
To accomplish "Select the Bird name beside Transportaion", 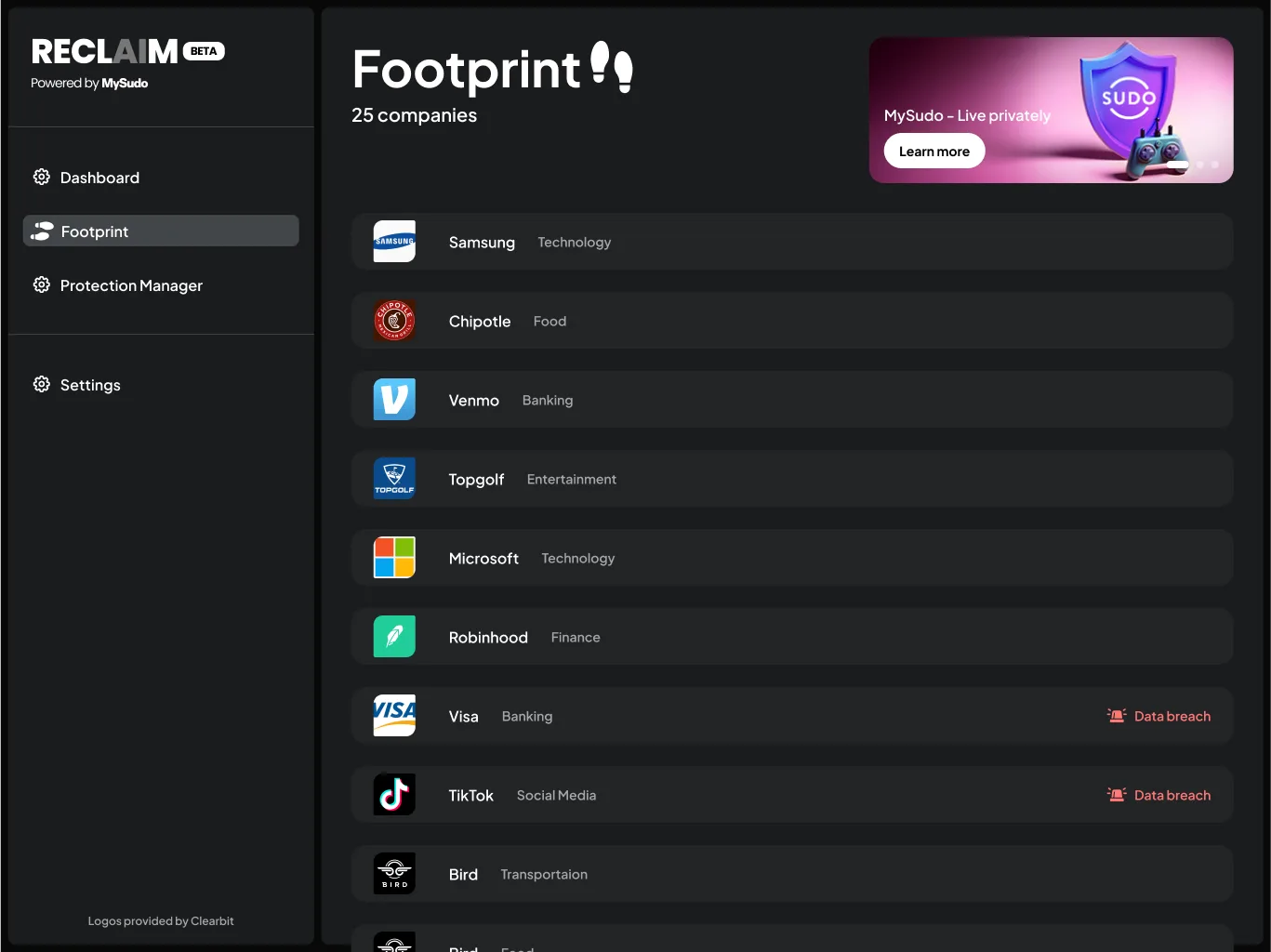I will [463, 875].
